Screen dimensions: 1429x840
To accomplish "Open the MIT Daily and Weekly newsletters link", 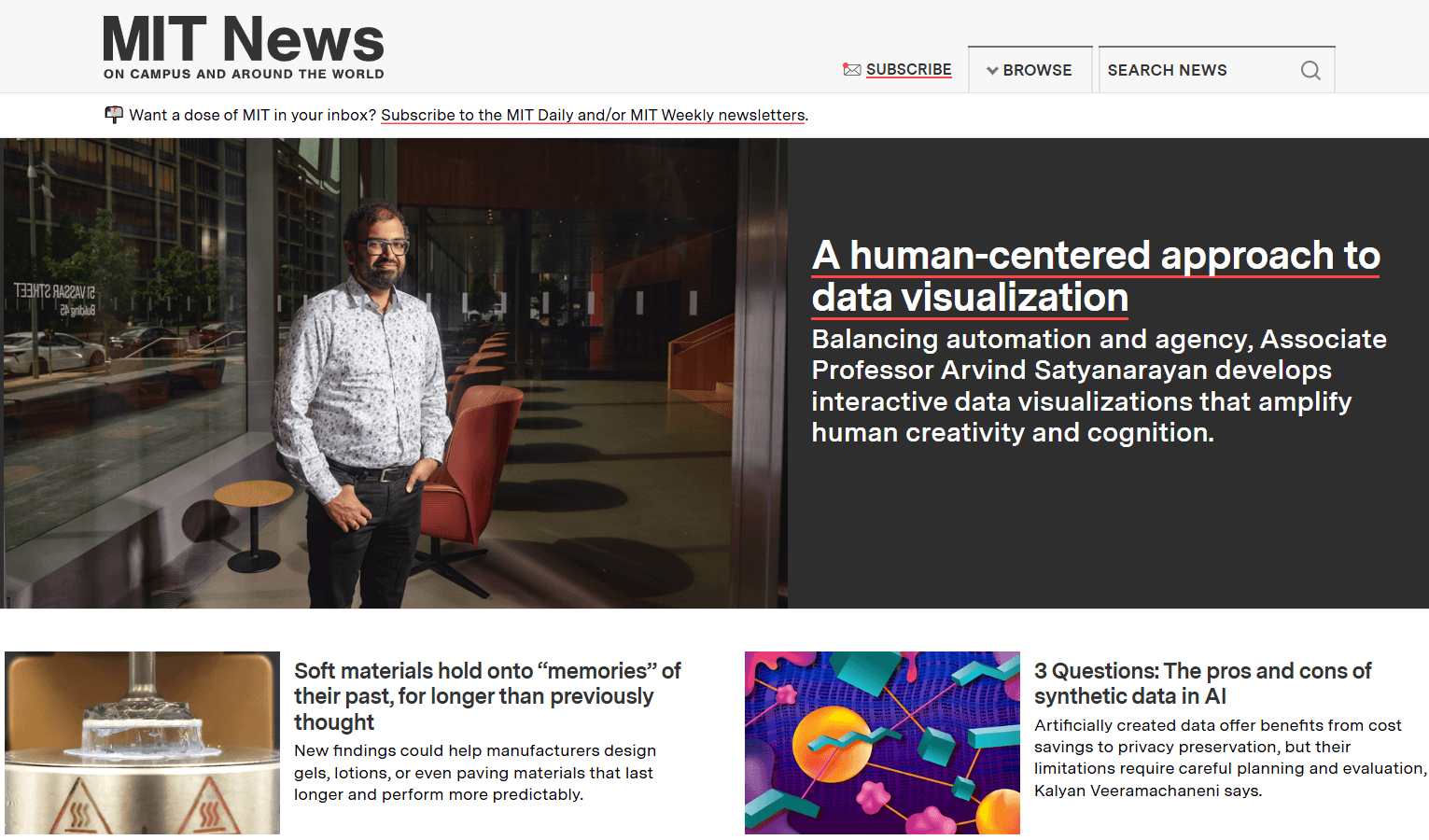I will tap(593, 116).
